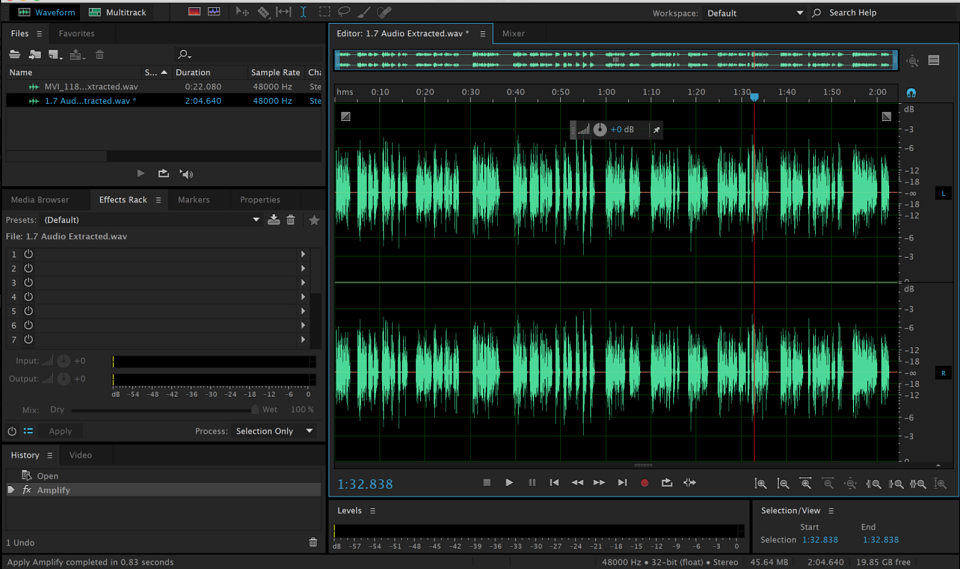
Task: Click the search icon in Files panel
Action: point(184,55)
